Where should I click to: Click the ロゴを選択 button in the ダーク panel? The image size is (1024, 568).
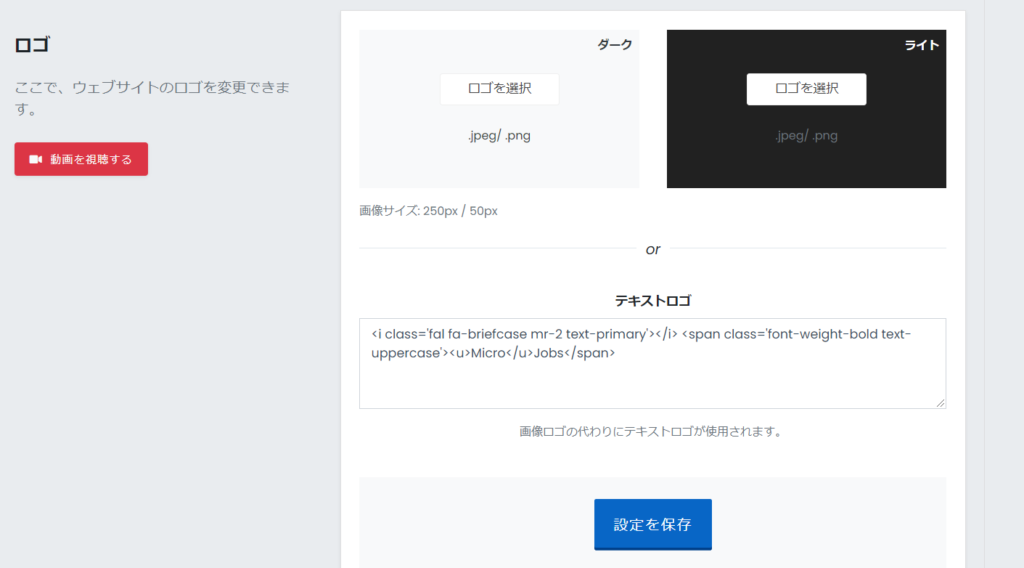(x=500, y=89)
